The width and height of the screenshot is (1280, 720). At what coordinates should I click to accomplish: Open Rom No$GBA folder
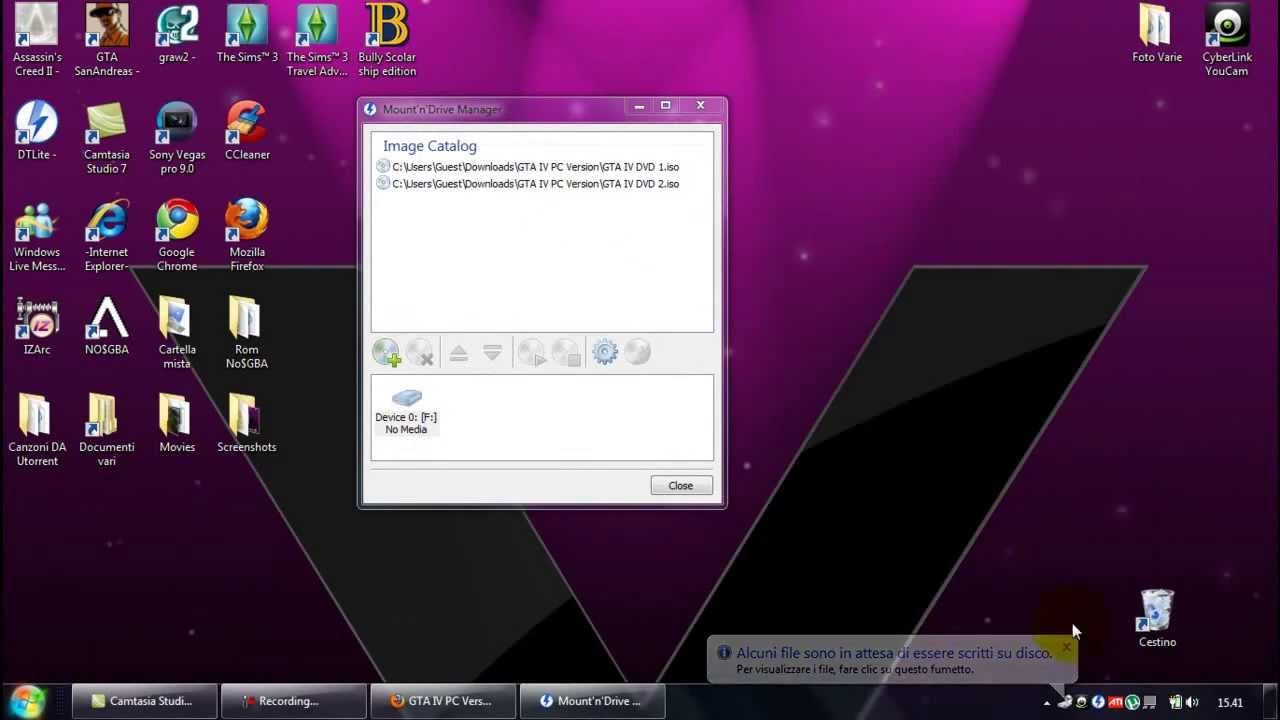[247, 333]
